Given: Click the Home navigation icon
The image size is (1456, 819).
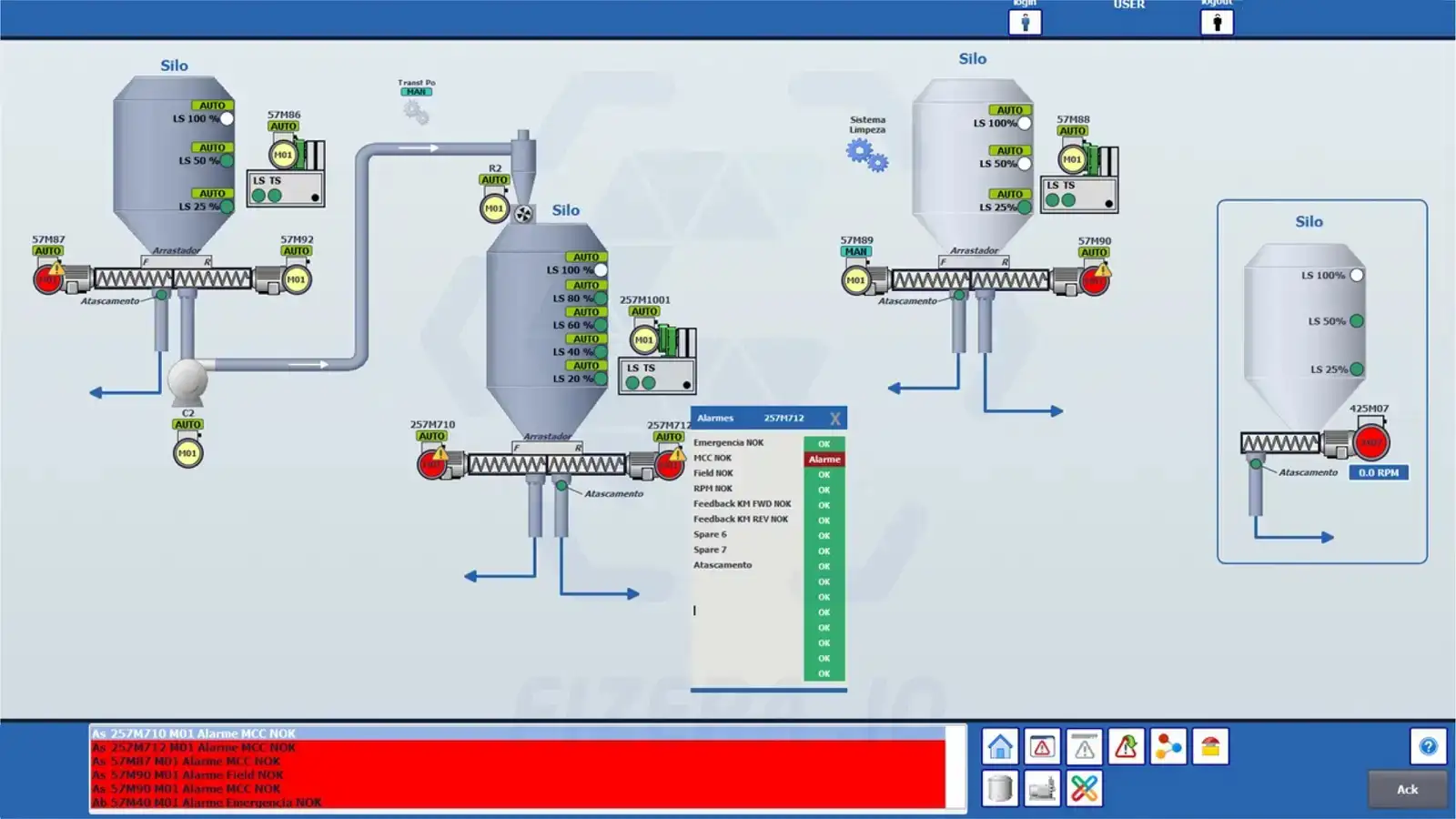Looking at the screenshot, I should [x=999, y=747].
